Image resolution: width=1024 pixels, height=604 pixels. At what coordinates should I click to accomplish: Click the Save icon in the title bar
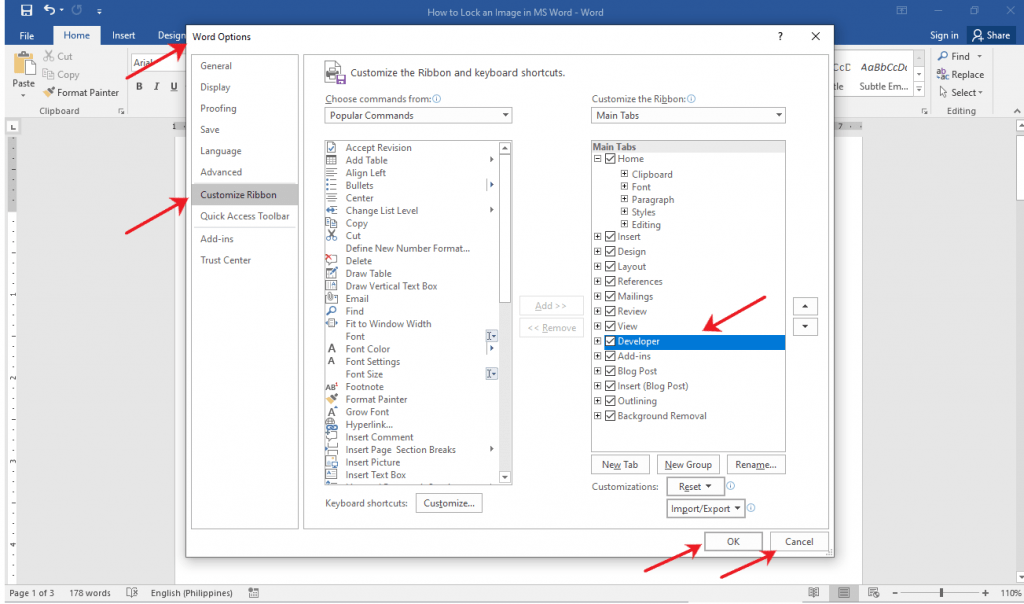(x=26, y=10)
